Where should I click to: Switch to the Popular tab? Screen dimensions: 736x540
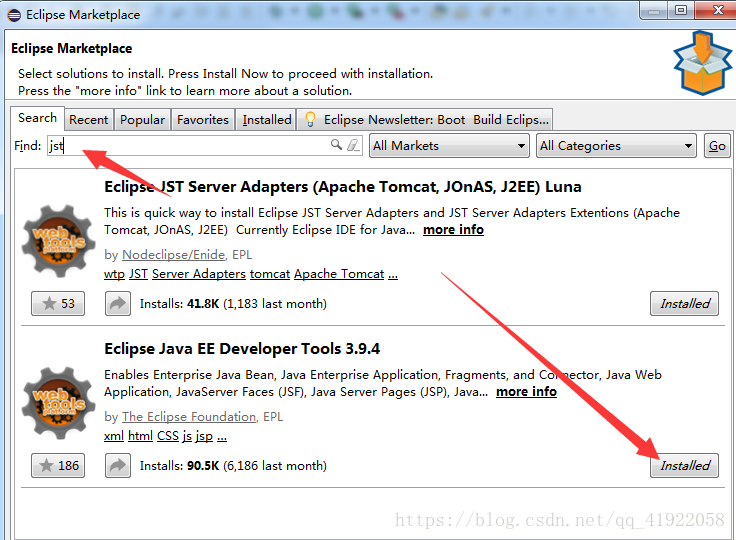[143, 120]
